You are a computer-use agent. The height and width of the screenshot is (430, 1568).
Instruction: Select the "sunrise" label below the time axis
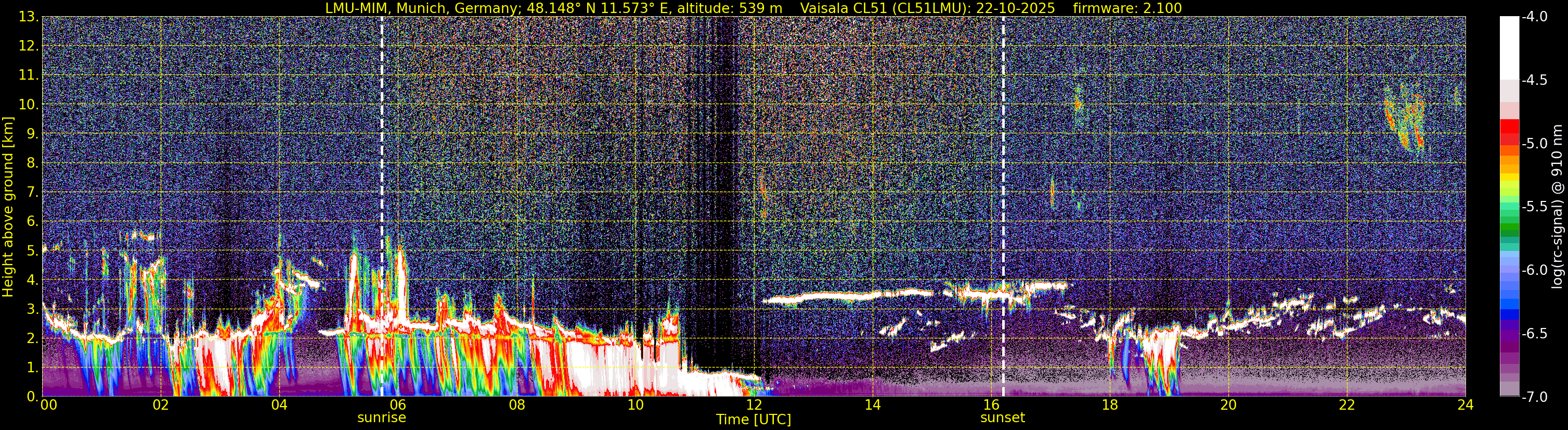(382, 418)
